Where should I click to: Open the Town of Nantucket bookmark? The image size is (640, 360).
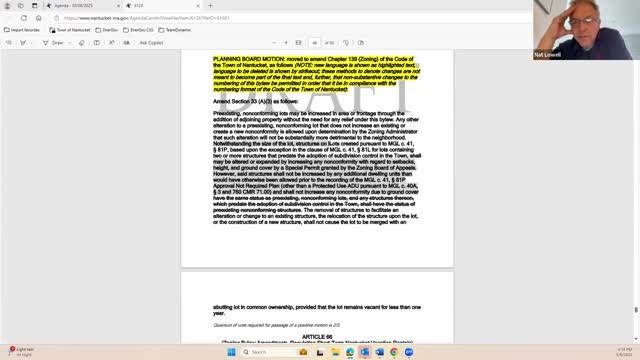pyautogui.click(x=70, y=30)
